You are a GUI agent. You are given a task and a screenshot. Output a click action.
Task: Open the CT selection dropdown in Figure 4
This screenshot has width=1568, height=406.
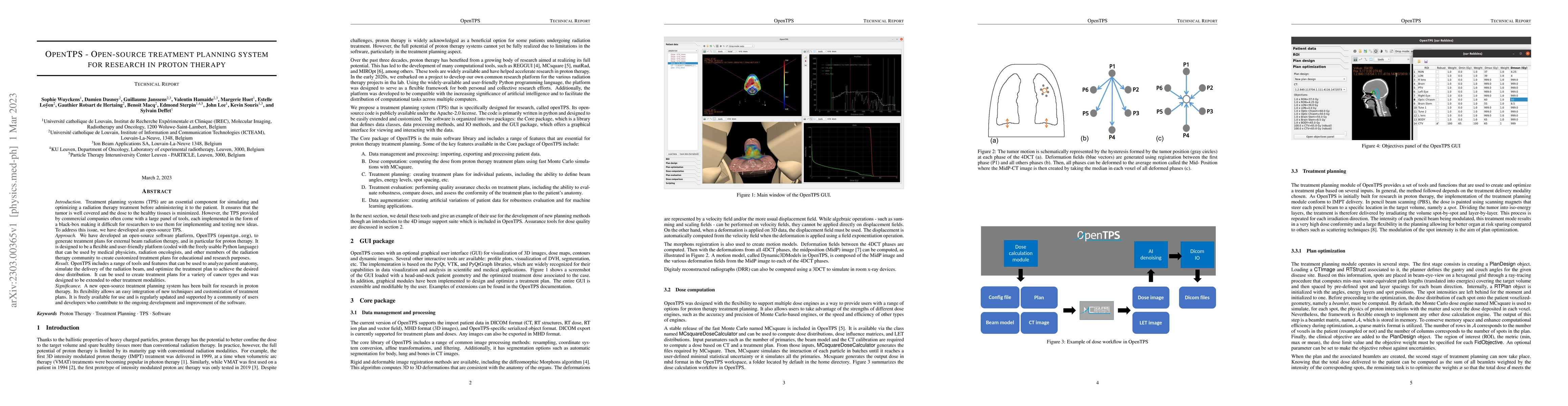pyautogui.click(x=1320, y=90)
